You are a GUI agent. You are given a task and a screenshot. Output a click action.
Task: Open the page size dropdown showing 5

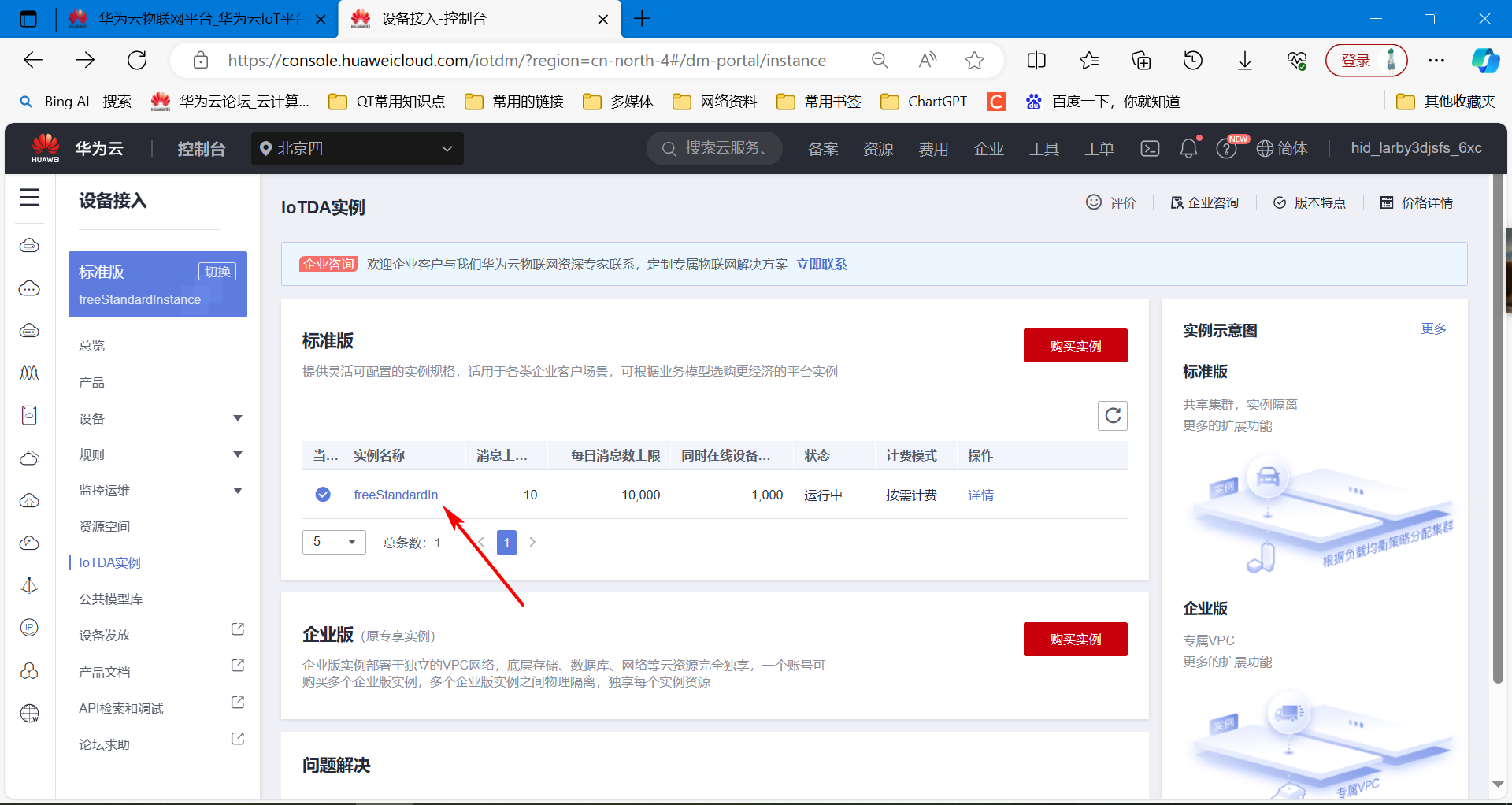pos(334,542)
